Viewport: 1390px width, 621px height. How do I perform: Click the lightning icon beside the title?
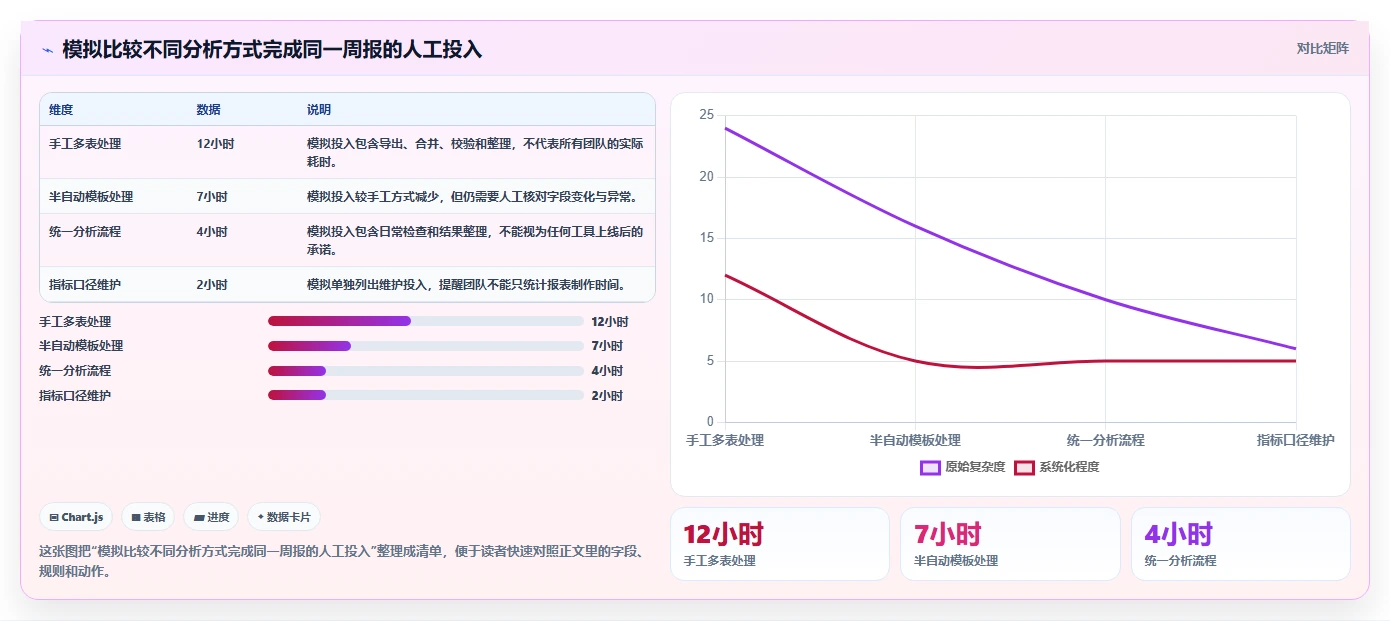tap(47, 49)
